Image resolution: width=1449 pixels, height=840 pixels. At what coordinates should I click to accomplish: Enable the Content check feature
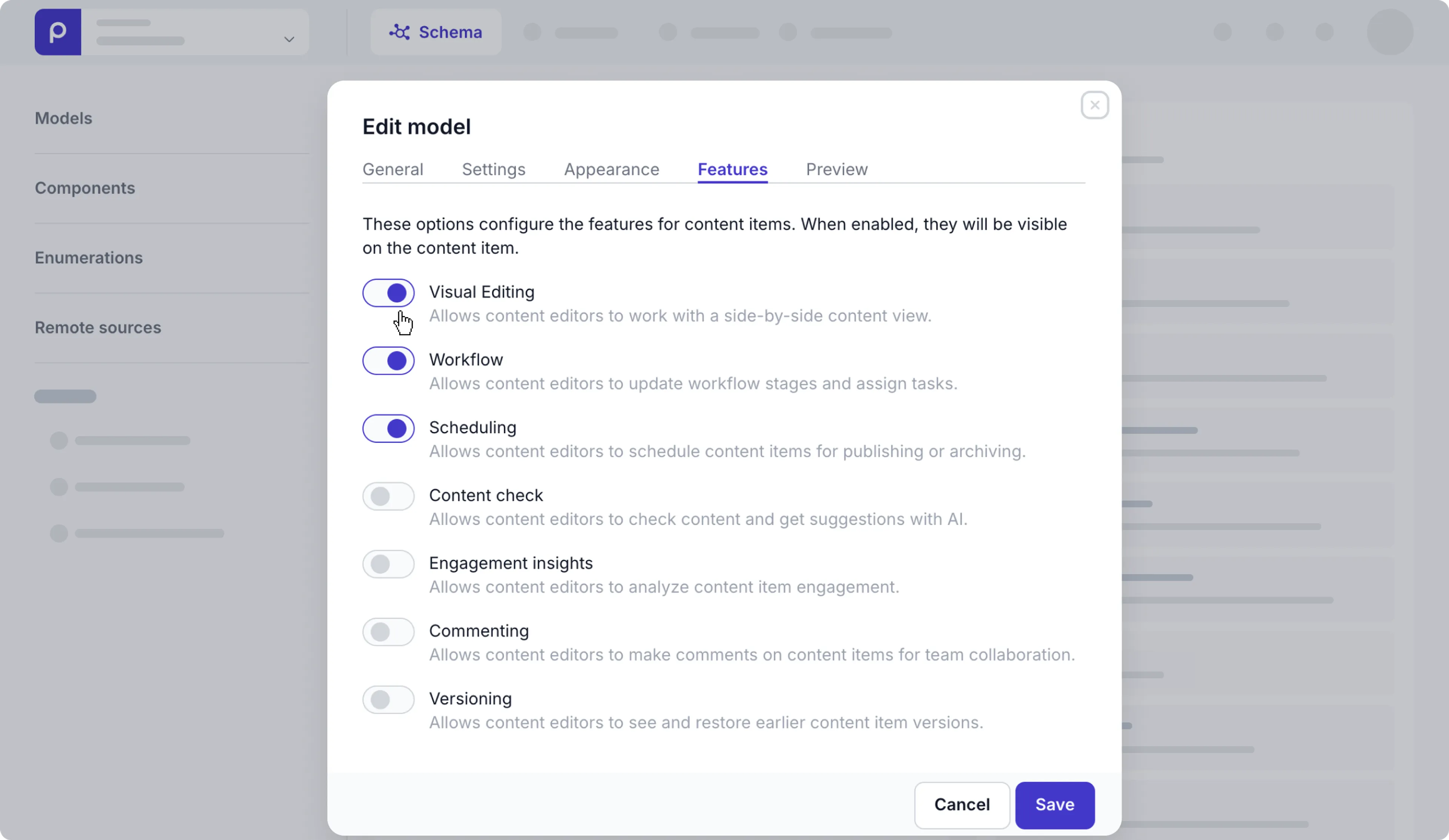(388, 496)
